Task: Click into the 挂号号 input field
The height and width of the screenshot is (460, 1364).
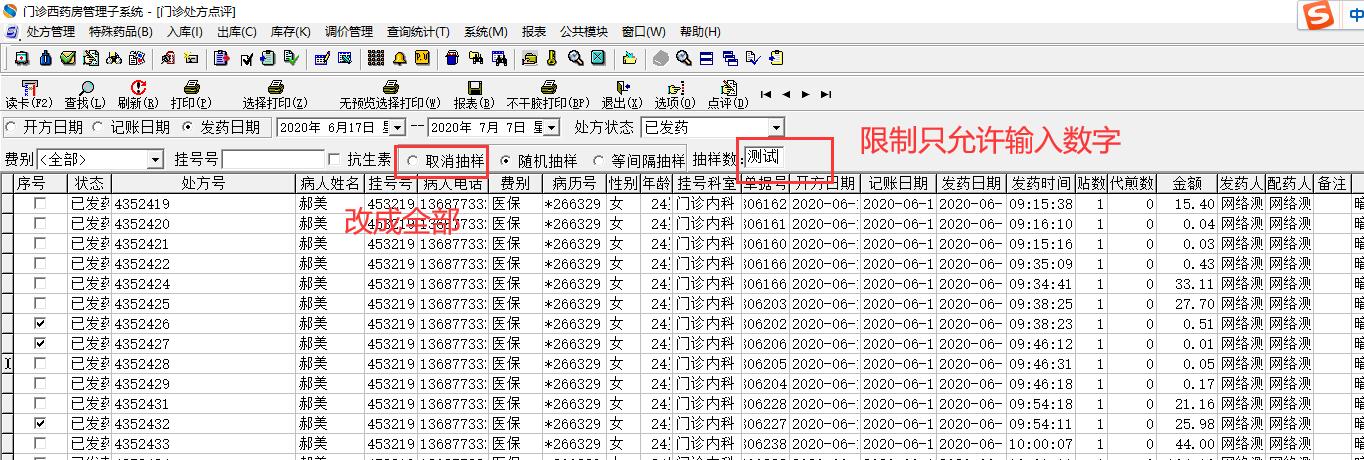Action: click(x=272, y=160)
